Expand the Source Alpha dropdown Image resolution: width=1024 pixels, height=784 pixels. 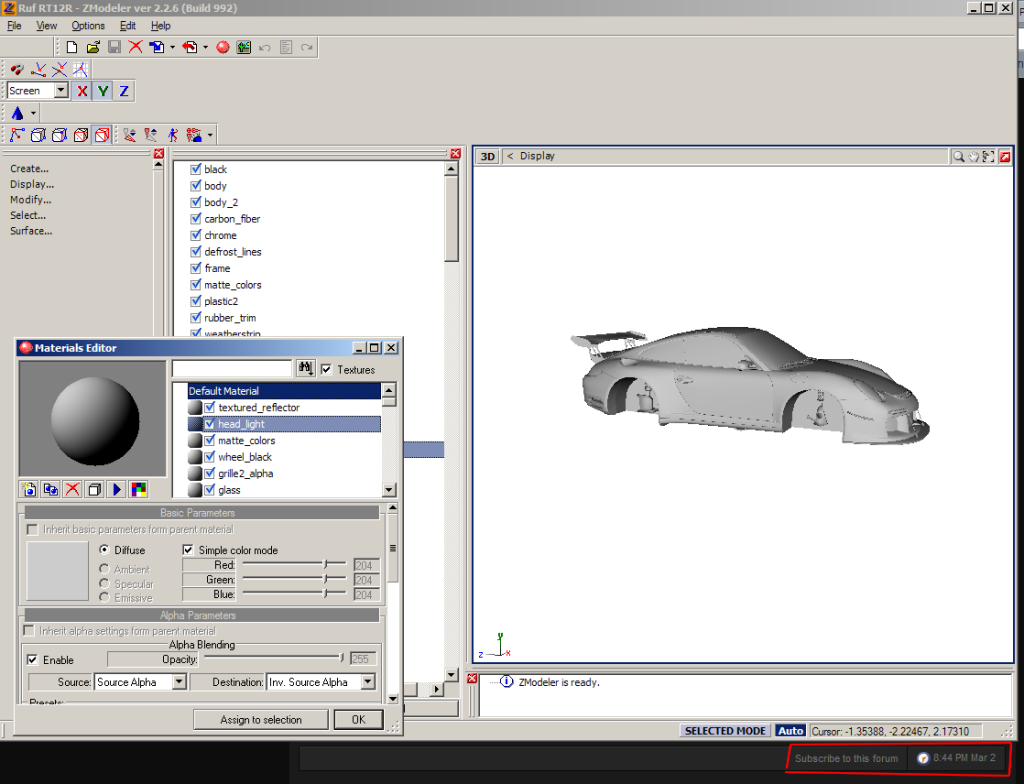pyautogui.click(x=179, y=682)
